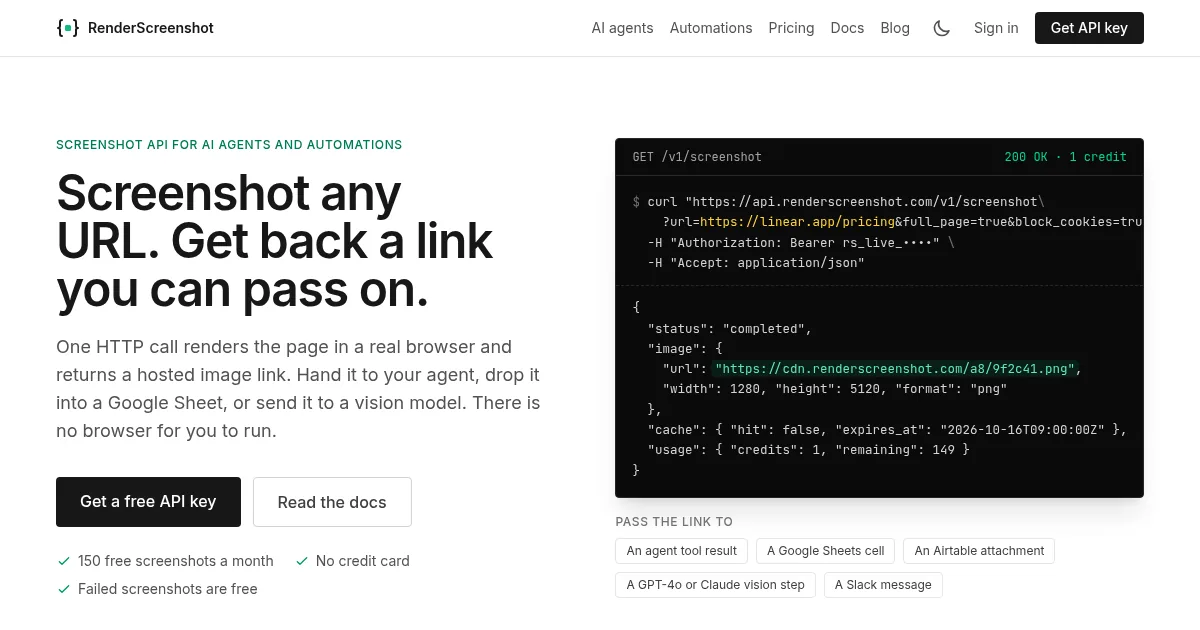
Task: Click the "width": 1280 JSON line
Action: coord(835,389)
